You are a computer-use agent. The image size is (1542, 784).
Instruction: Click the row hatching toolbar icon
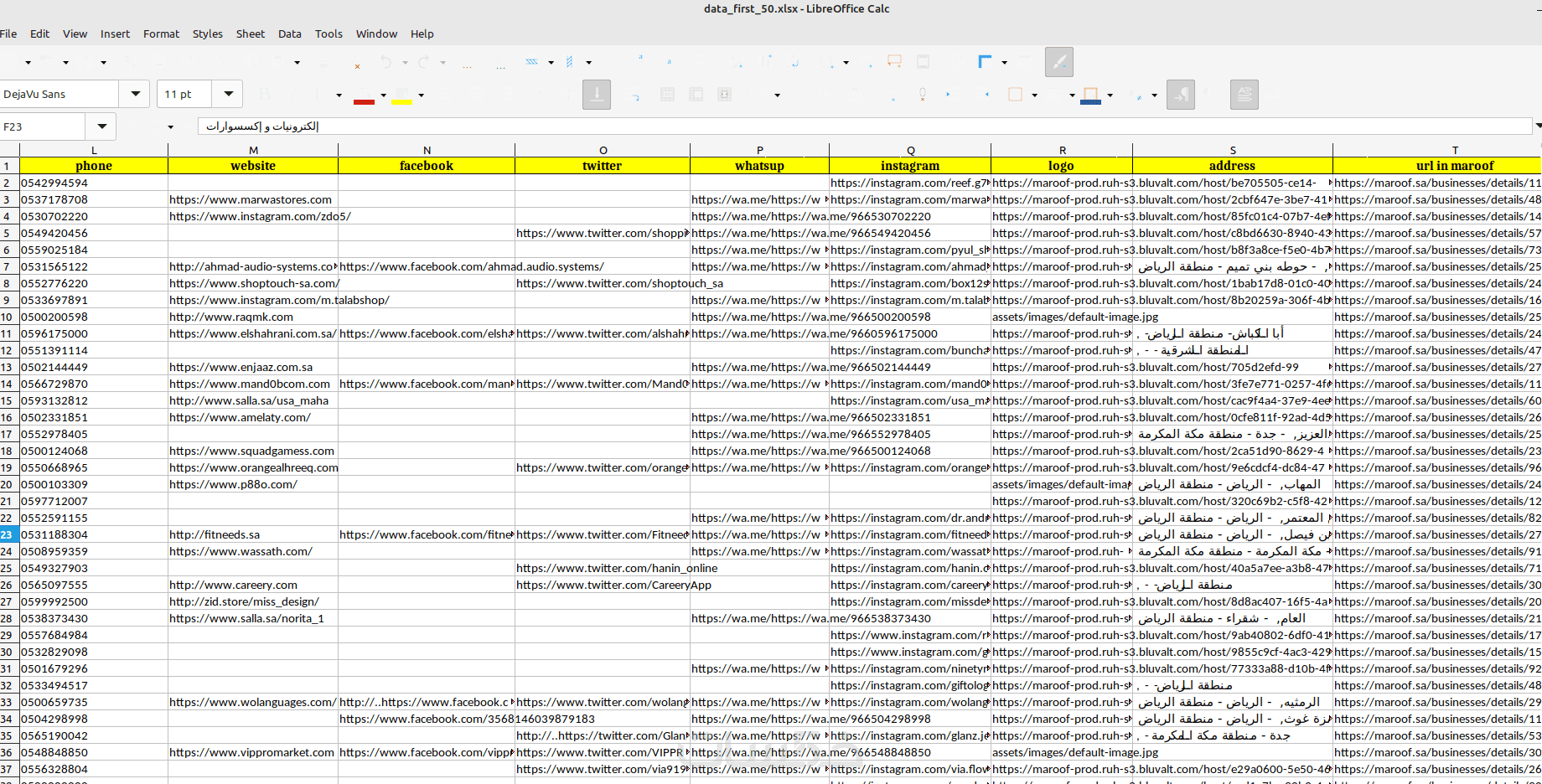(532, 62)
